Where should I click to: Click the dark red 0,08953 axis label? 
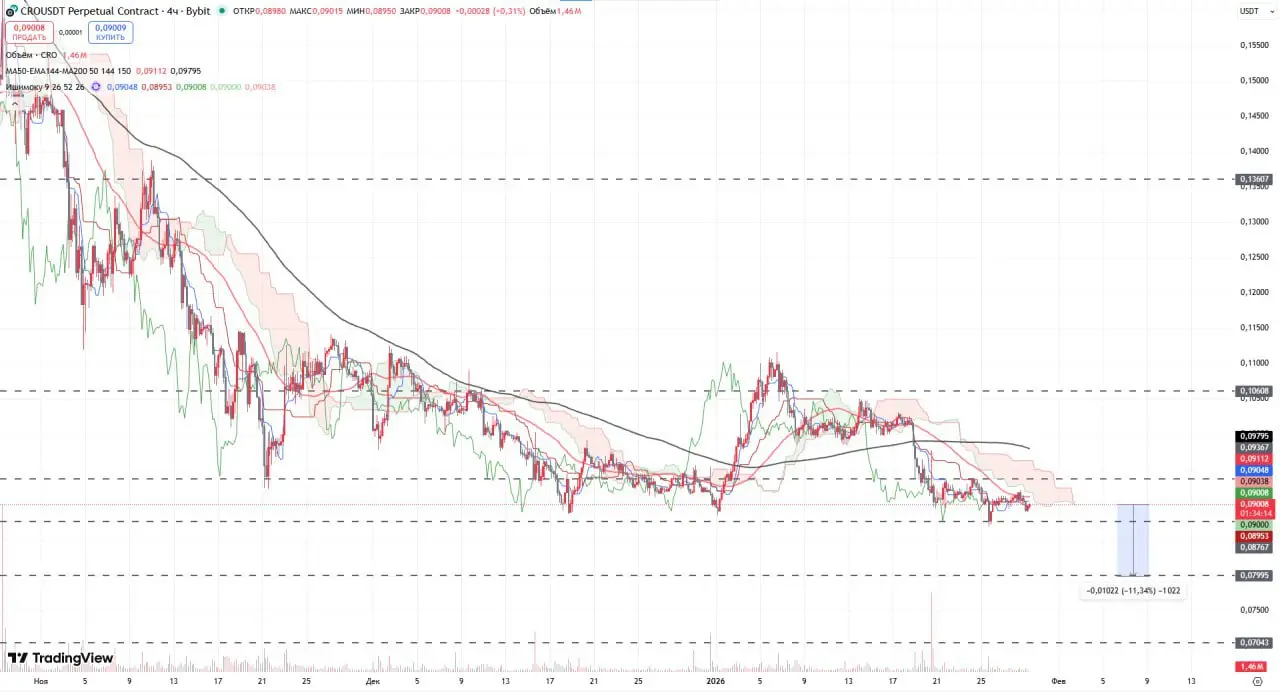1254,536
